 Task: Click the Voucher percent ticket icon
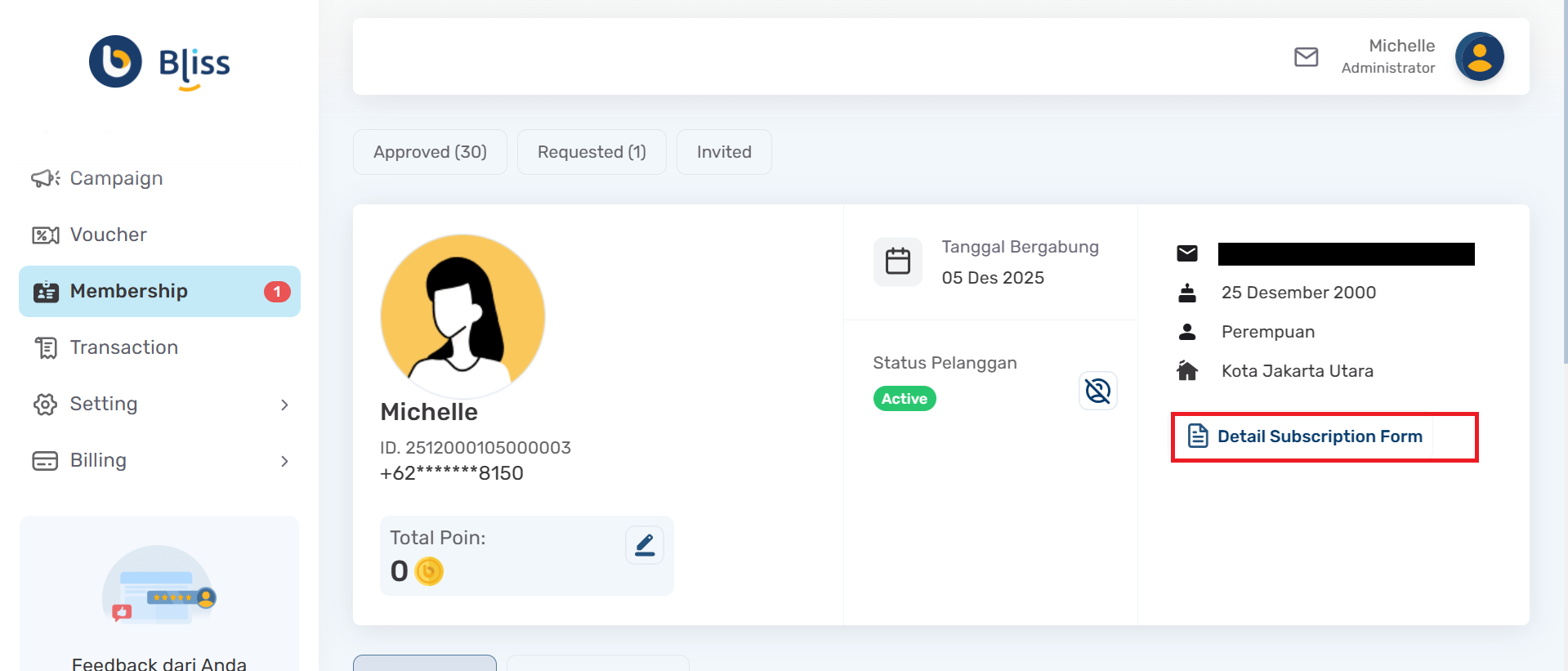pyautogui.click(x=45, y=235)
